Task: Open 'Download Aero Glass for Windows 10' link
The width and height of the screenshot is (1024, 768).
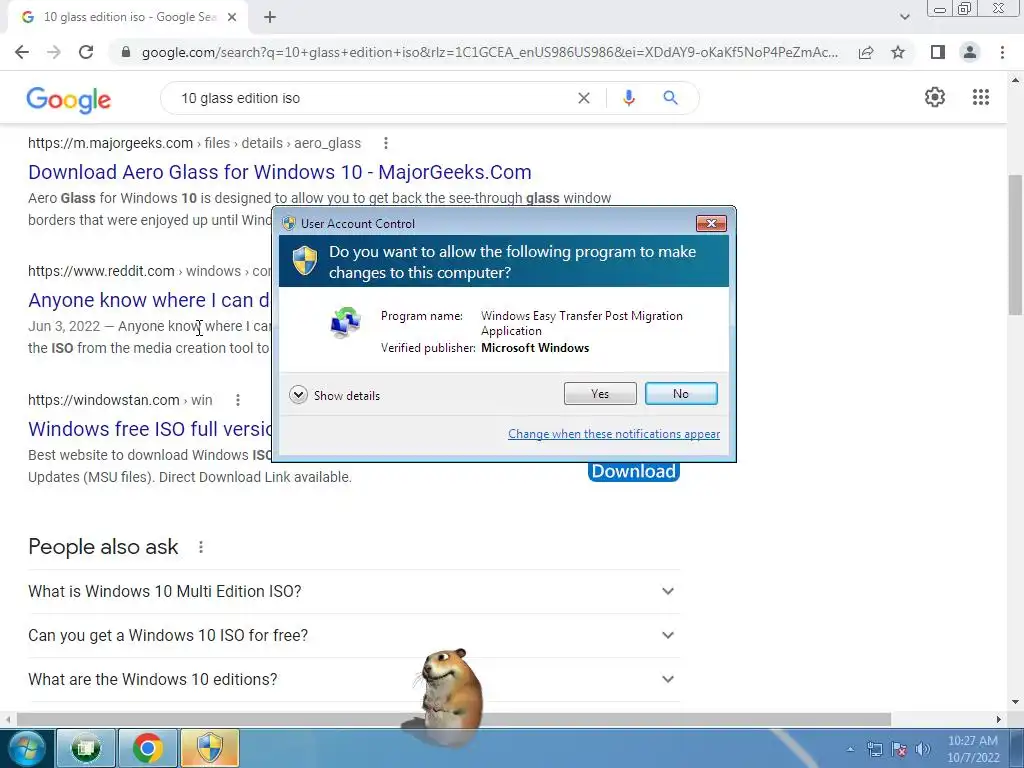Action: click(280, 172)
